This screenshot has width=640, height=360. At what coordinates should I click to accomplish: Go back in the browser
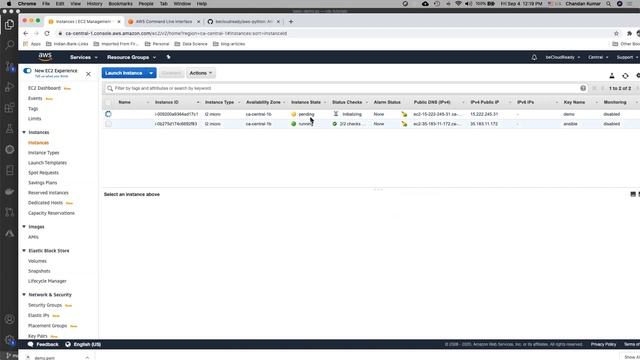tap(26, 33)
